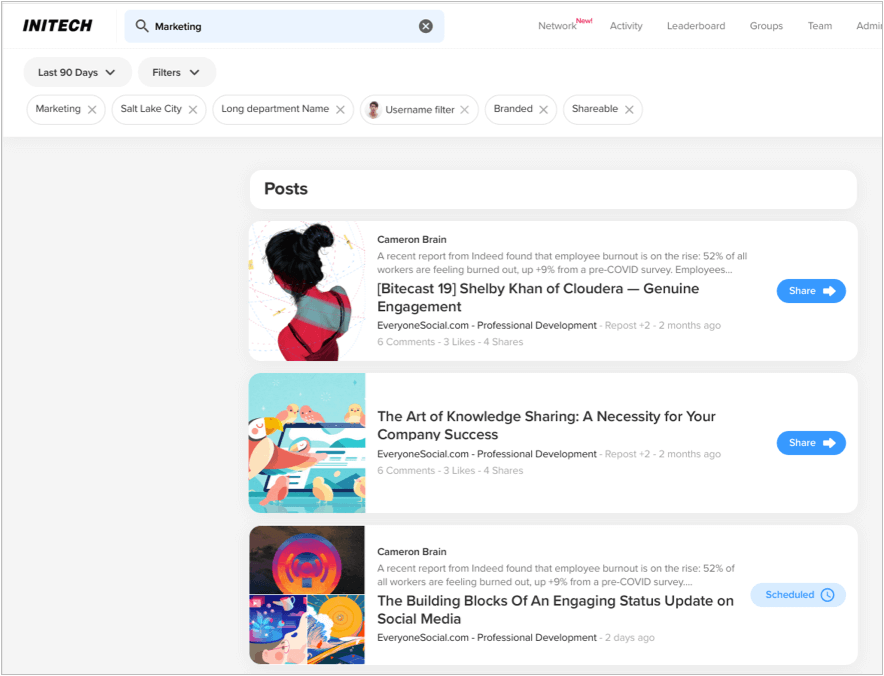Viewport: 884px width, 676px height.
Task: Remove the Shareable filter chip
Action: [x=629, y=110]
